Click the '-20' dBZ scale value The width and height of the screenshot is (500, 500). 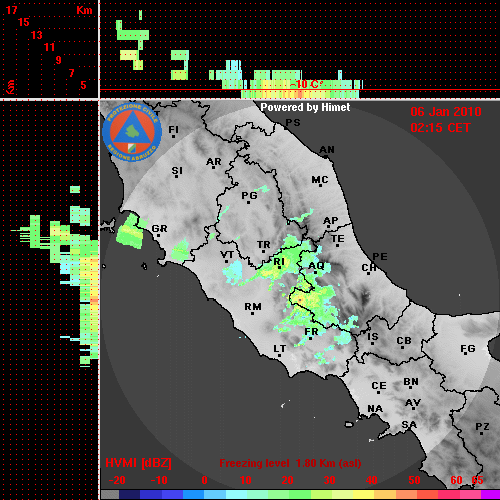point(117,480)
